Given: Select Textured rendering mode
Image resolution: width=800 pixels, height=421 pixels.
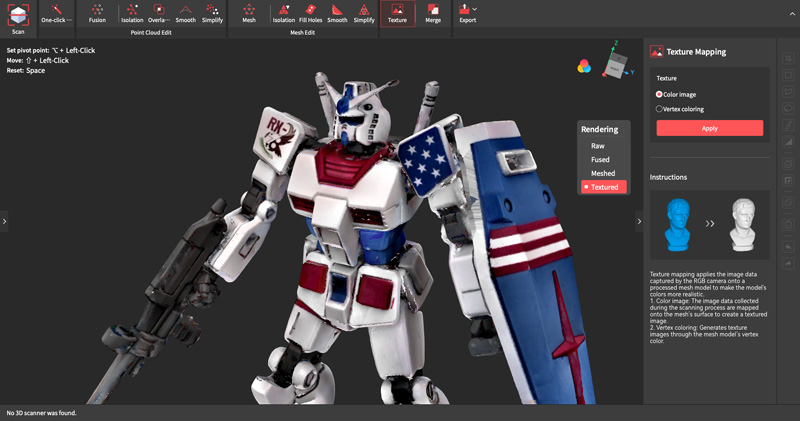Looking at the screenshot, I should tap(604, 187).
